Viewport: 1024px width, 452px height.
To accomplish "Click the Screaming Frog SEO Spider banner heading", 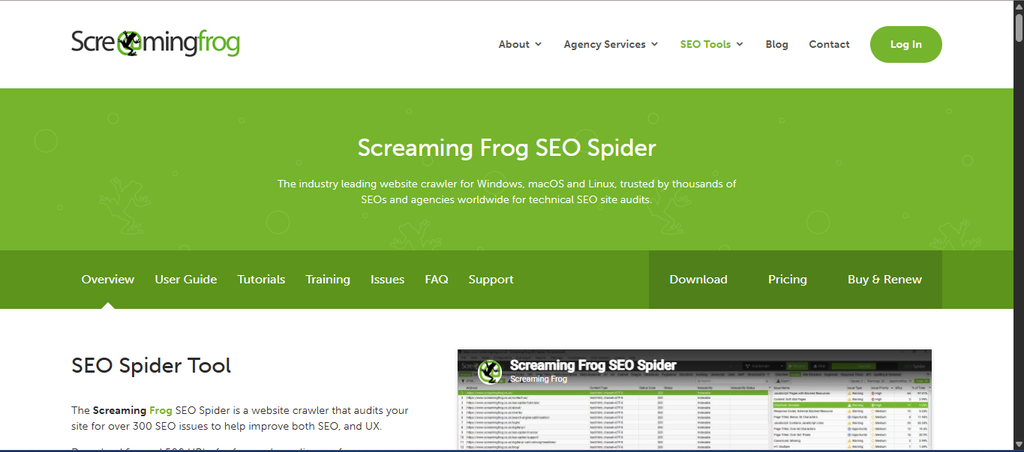I will click(506, 148).
